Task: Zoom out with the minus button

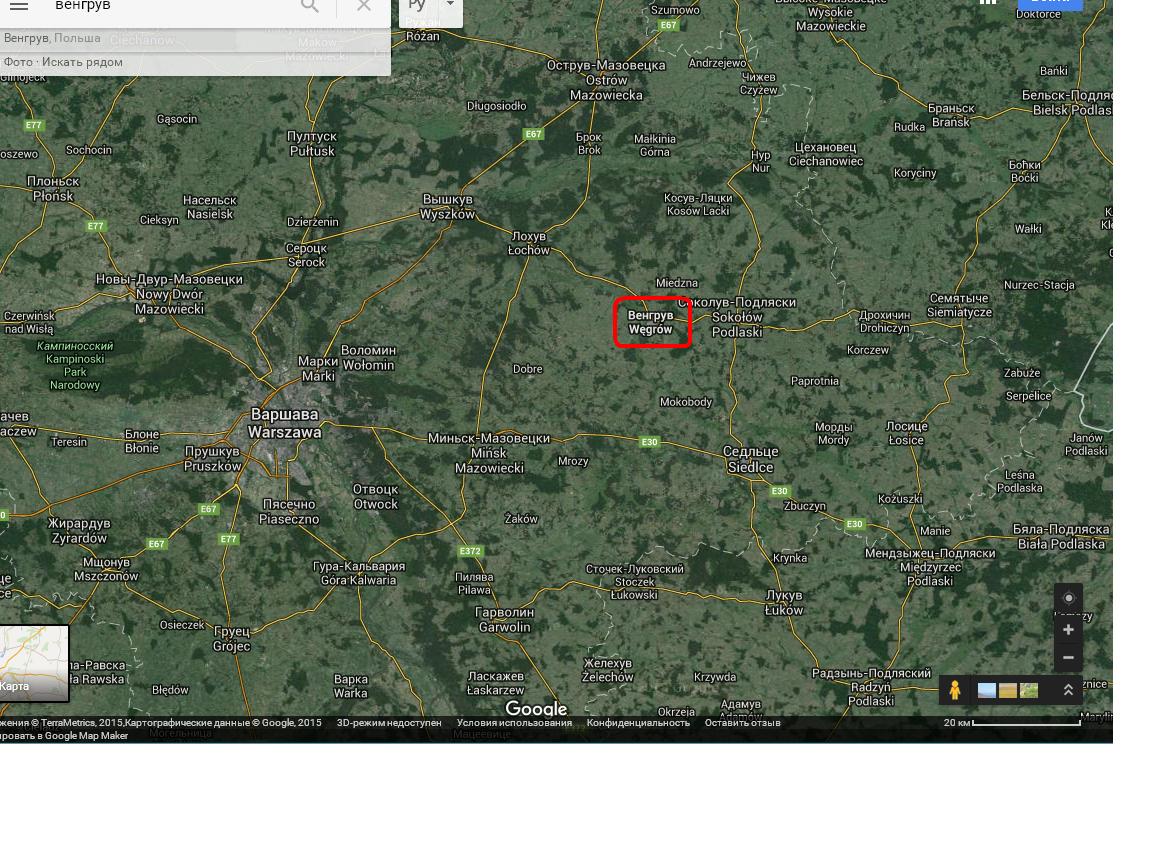Action: click(1068, 658)
